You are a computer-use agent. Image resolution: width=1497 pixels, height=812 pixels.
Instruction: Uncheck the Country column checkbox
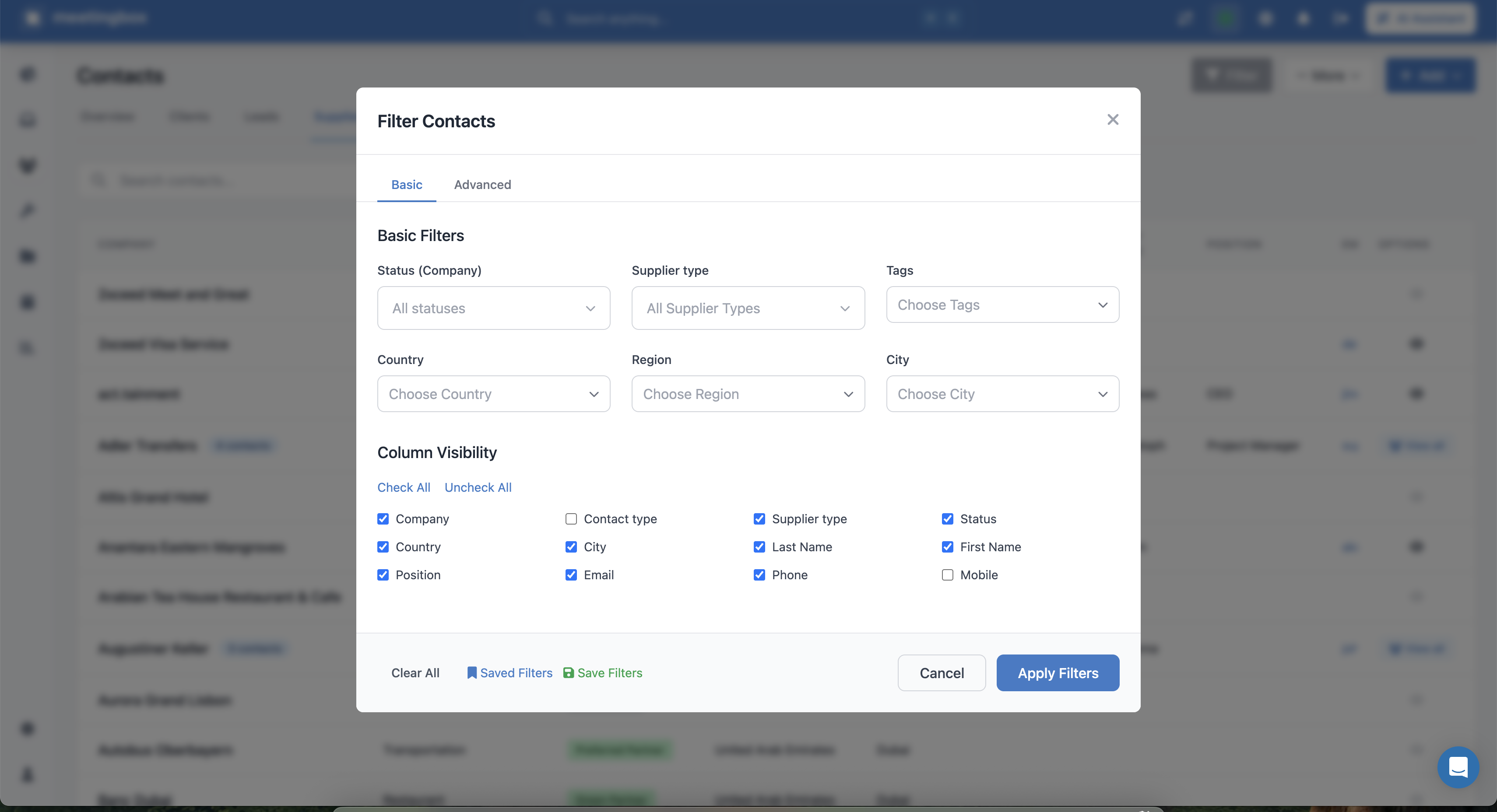[383, 546]
